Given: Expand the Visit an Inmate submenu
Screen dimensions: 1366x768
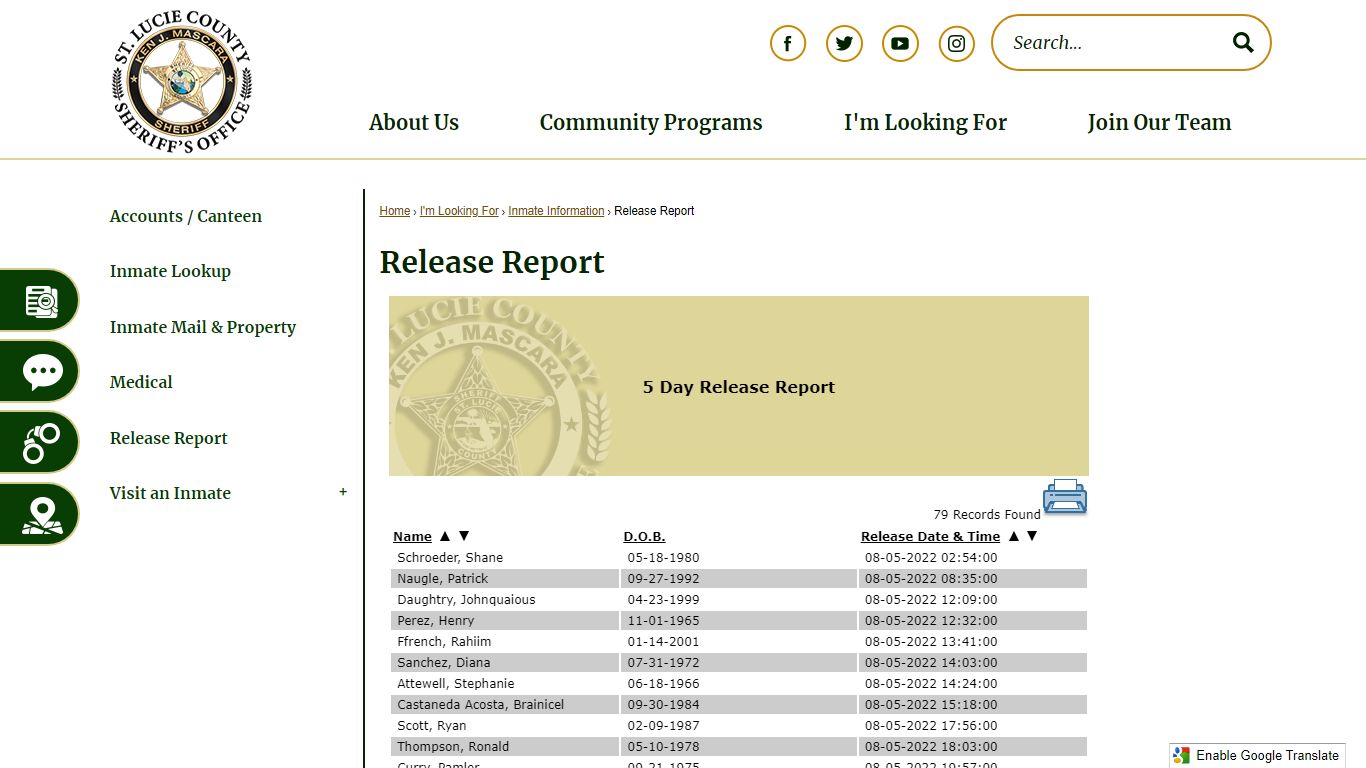Looking at the screenshot, I should [x=343, y=492].
